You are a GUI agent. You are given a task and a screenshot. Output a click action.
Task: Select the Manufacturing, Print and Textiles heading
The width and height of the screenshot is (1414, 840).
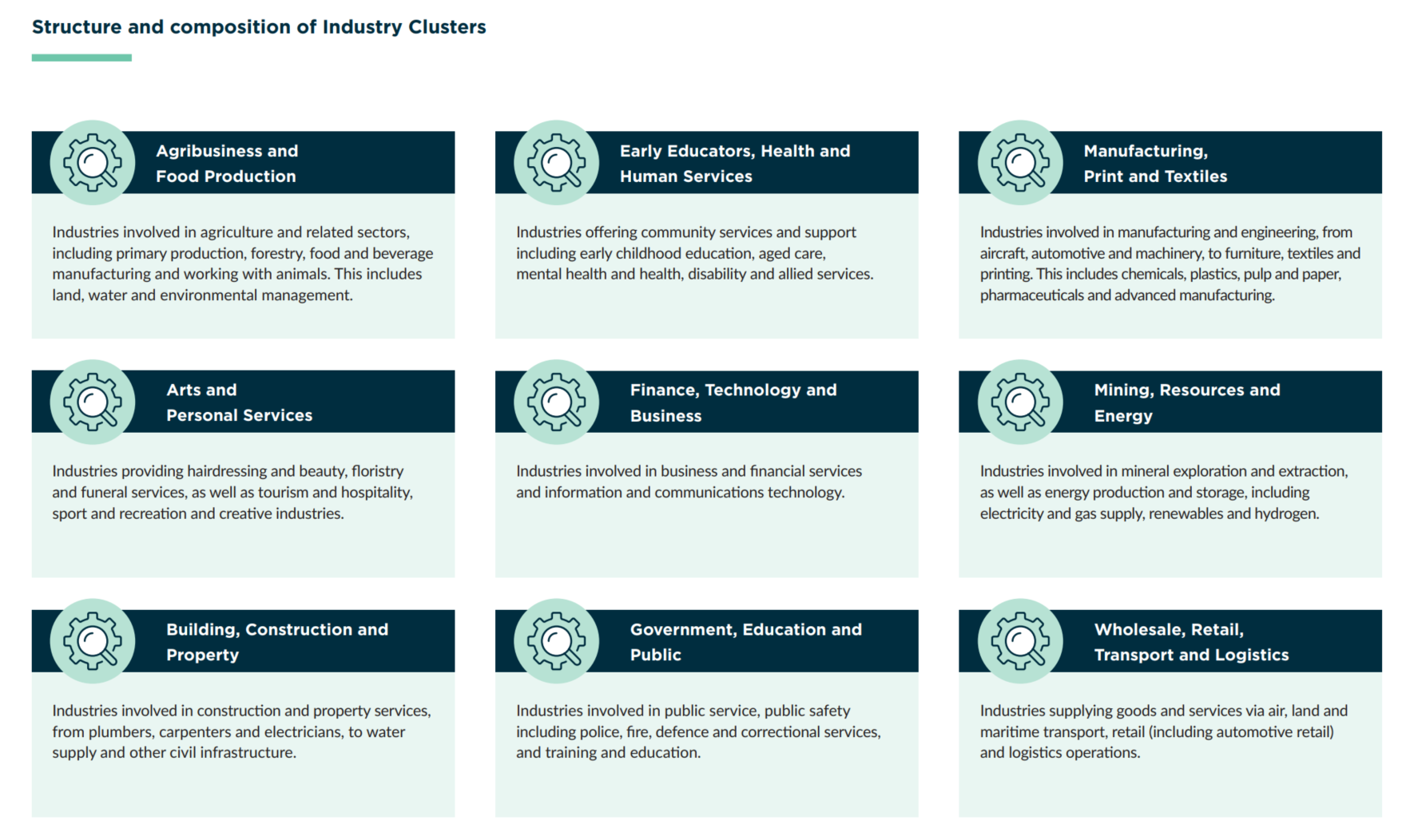pyautogui.click(x=1154, y=164)
